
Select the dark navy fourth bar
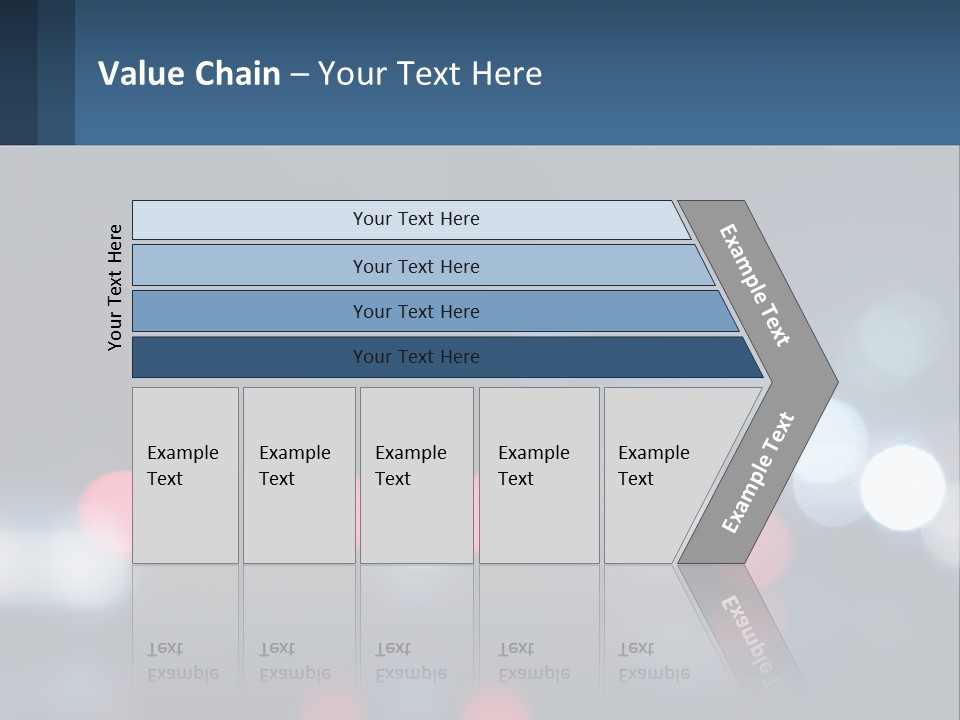click(x=448, y=357)
